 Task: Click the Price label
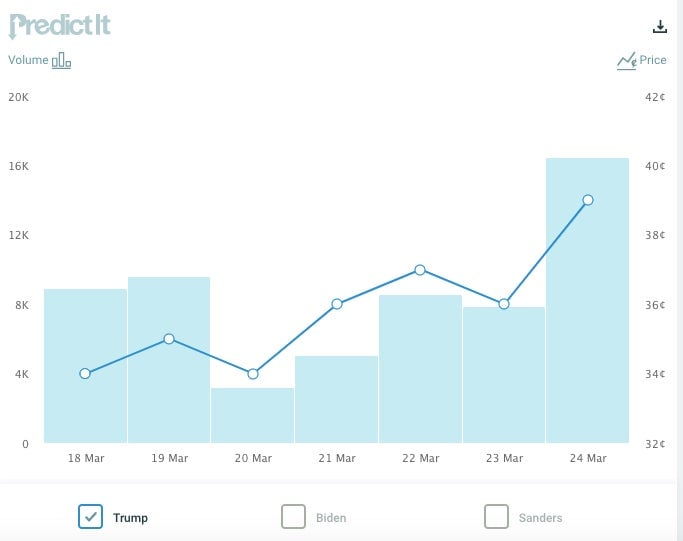[x=653, y=60]
